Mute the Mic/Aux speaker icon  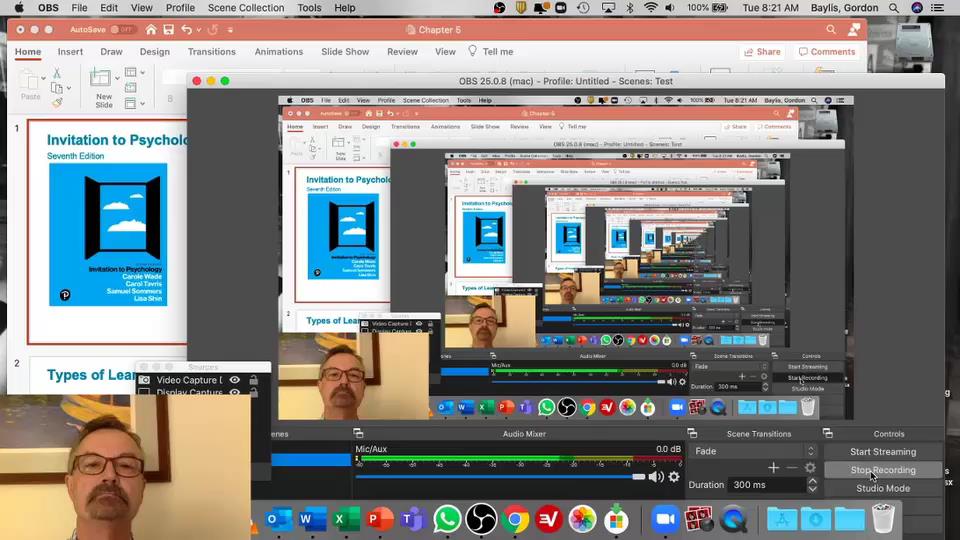tap(656, 477)
